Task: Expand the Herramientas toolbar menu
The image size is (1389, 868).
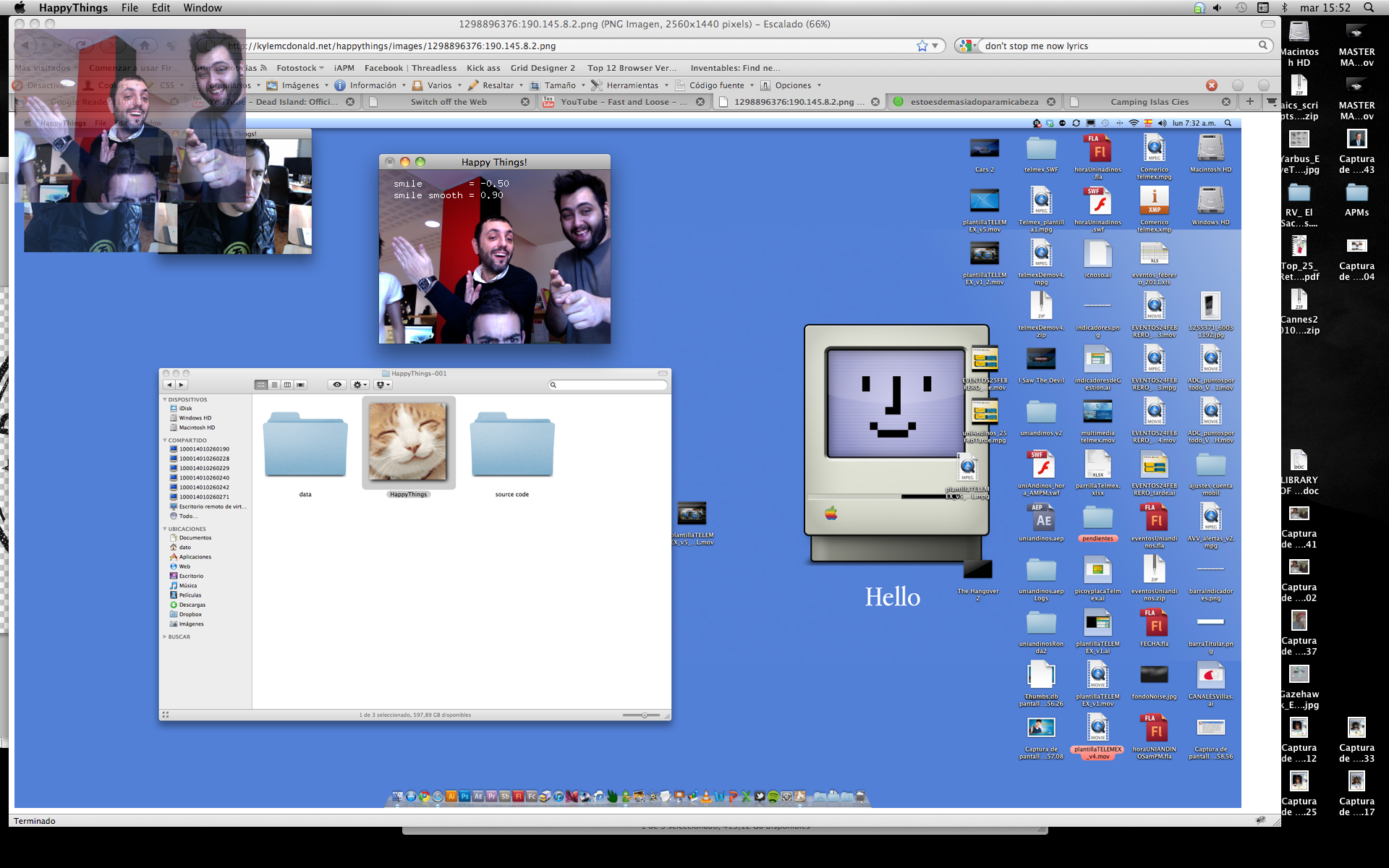Action: pyautogui.click(x=632, y=85)
